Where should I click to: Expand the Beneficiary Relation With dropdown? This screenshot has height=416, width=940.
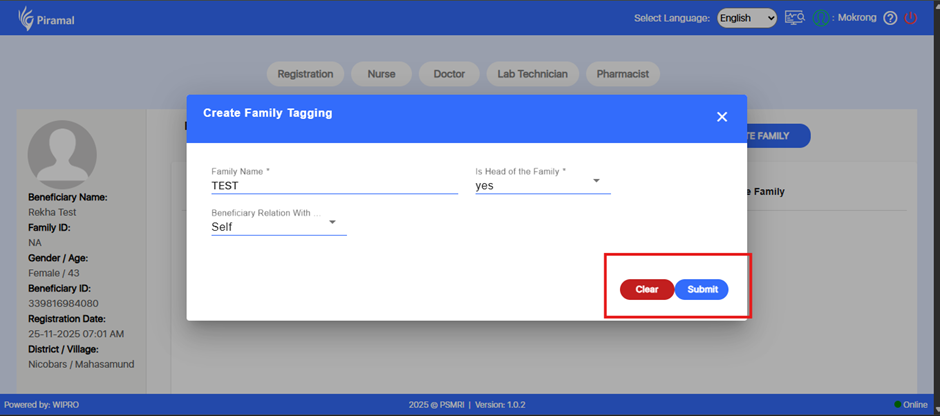(x=332, y=222)
